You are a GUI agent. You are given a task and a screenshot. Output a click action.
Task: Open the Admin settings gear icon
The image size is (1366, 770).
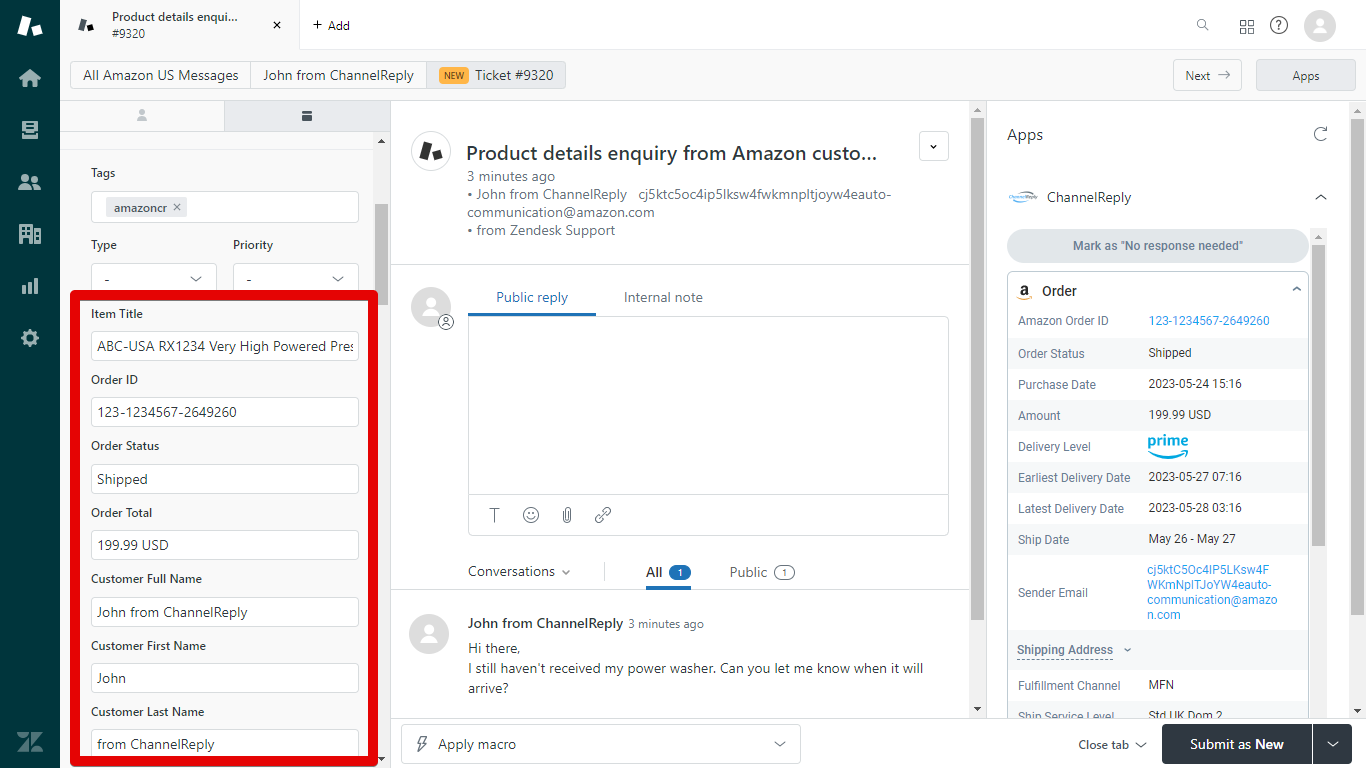(30, 338)
